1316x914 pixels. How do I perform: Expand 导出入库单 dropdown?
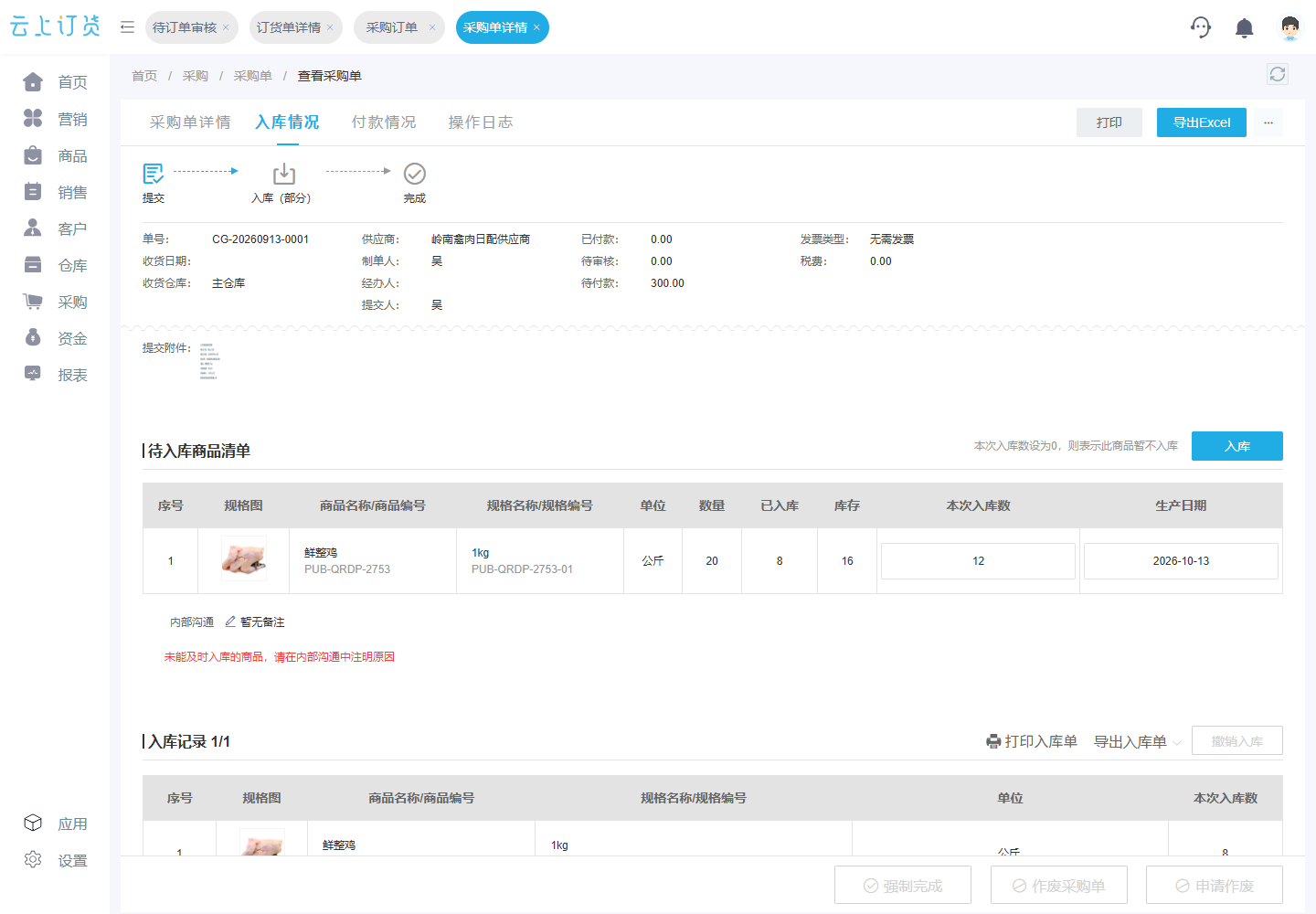click(1138, 741)
